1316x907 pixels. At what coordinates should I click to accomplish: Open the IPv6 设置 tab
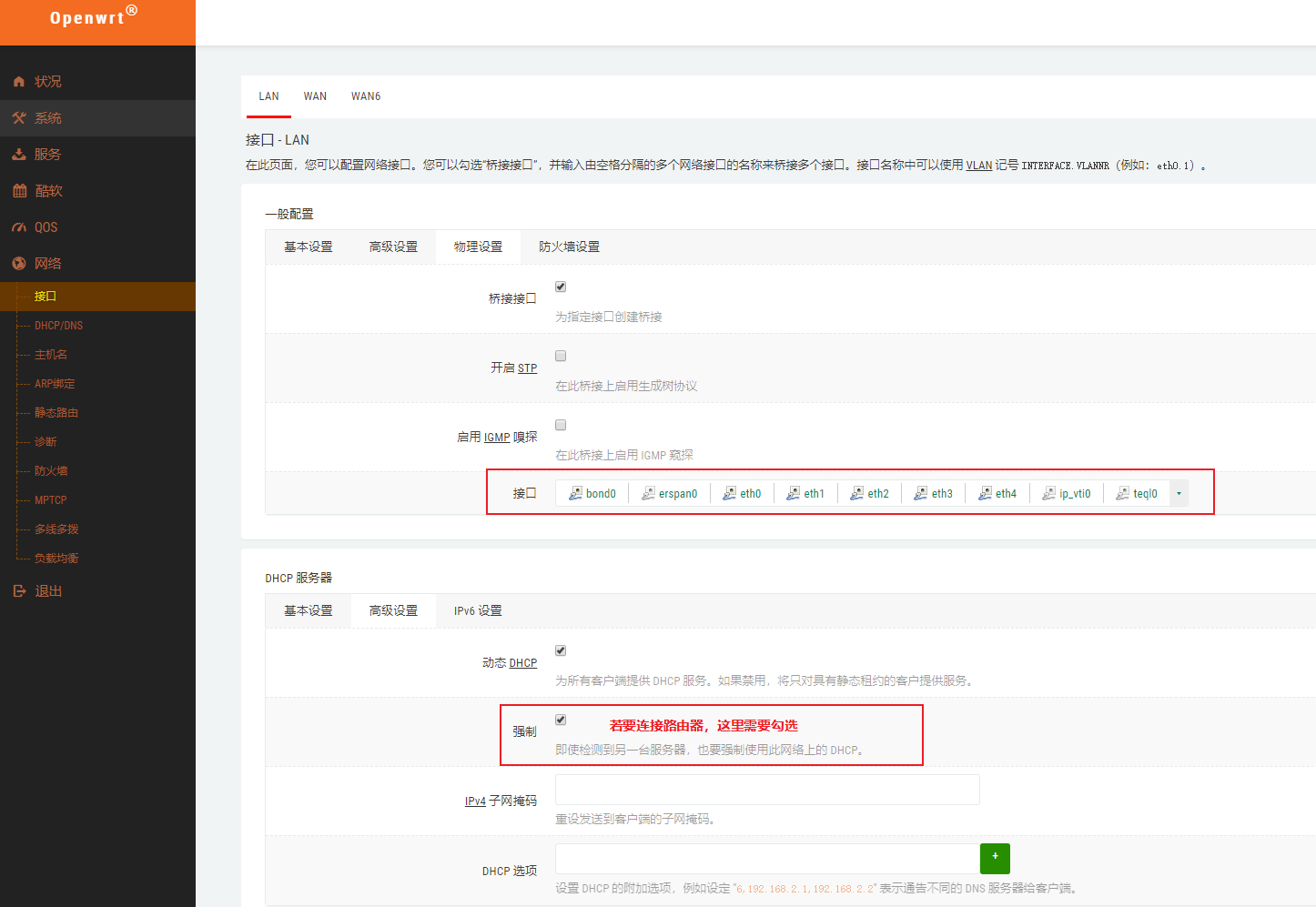click(476, 610)
